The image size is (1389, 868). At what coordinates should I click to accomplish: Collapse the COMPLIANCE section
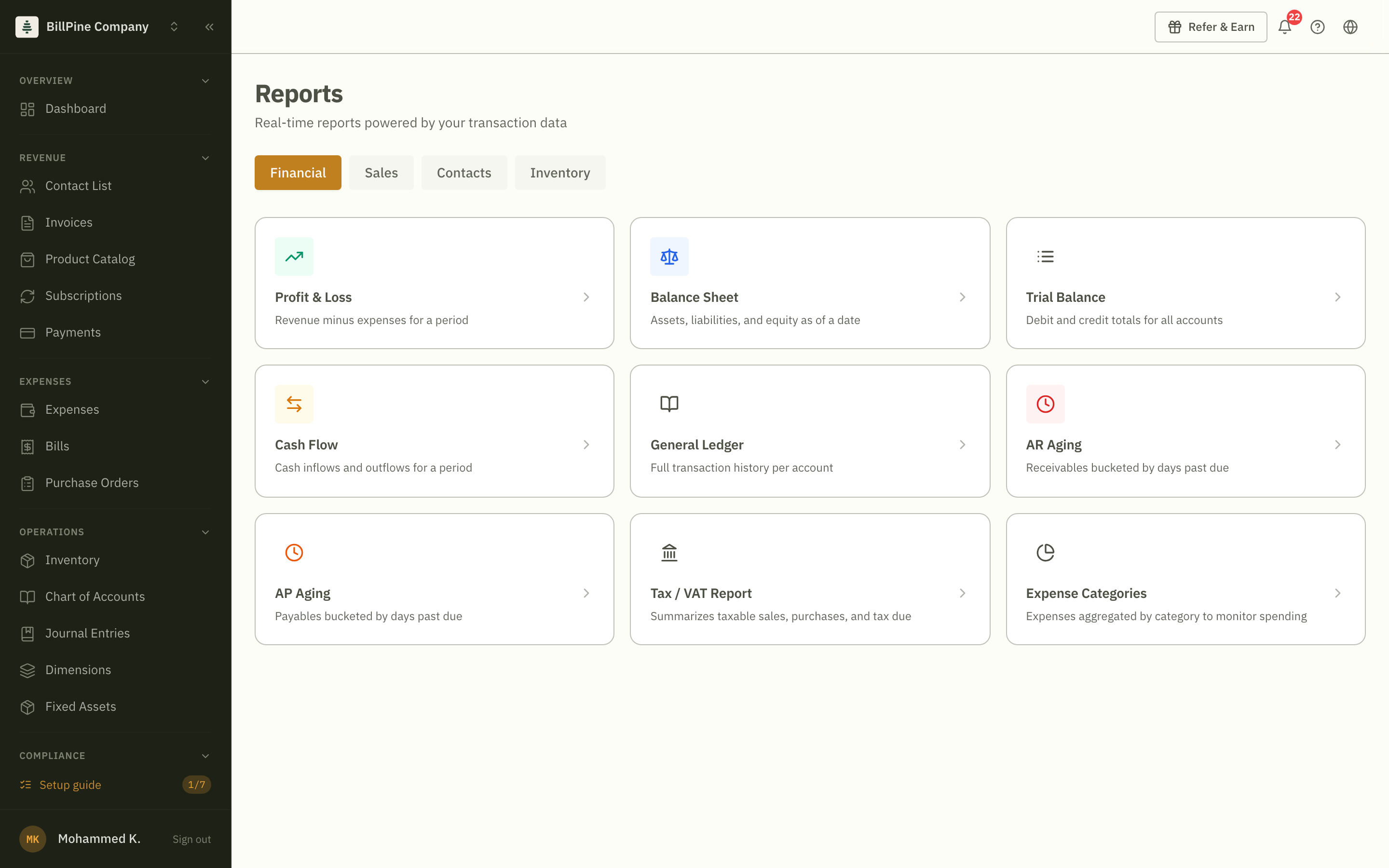pos(205,756)
